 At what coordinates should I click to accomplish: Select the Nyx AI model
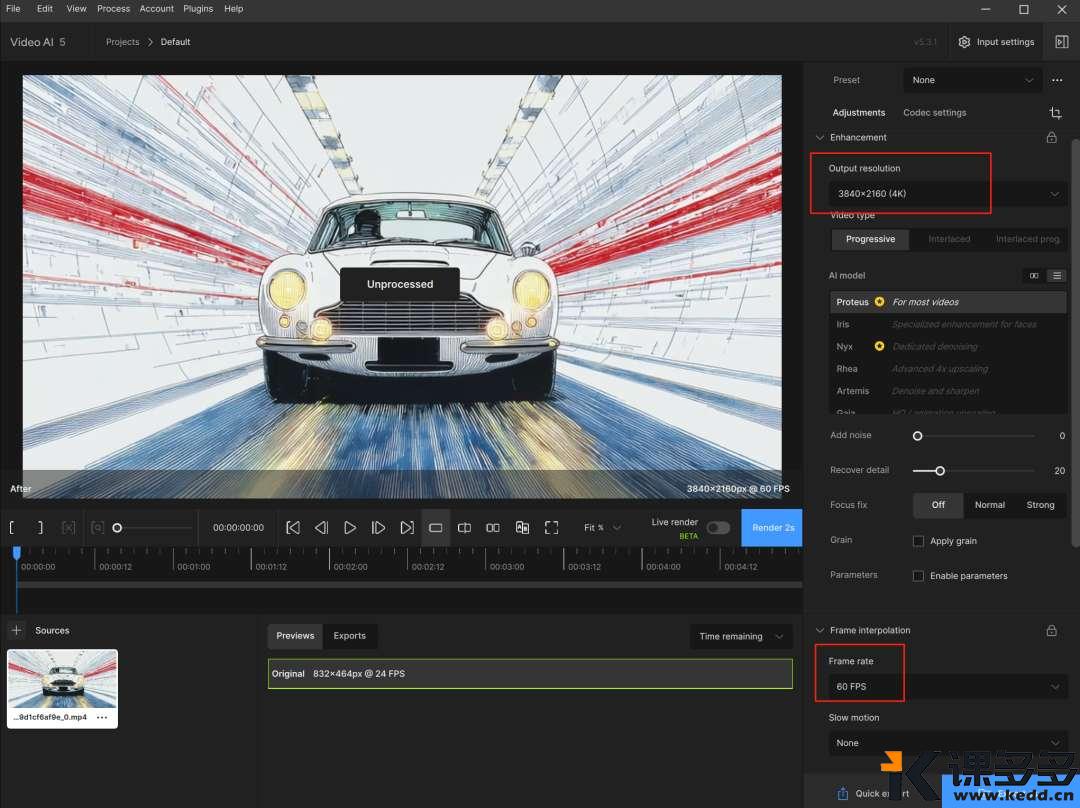tap(948, 346)
